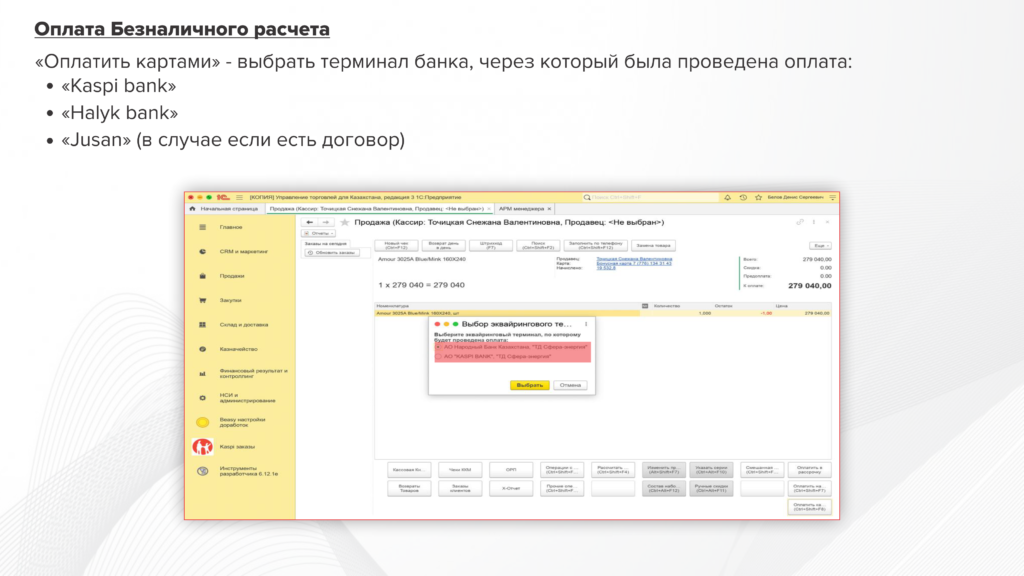Open the history clock icon

pyautogui.click(x=743, y=197)
